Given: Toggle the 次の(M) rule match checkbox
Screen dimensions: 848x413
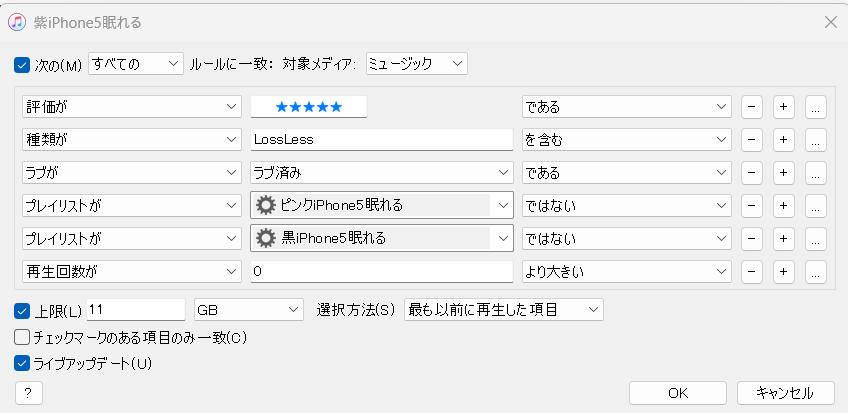Looking at the screenshot, I should (x=22, y=65).
